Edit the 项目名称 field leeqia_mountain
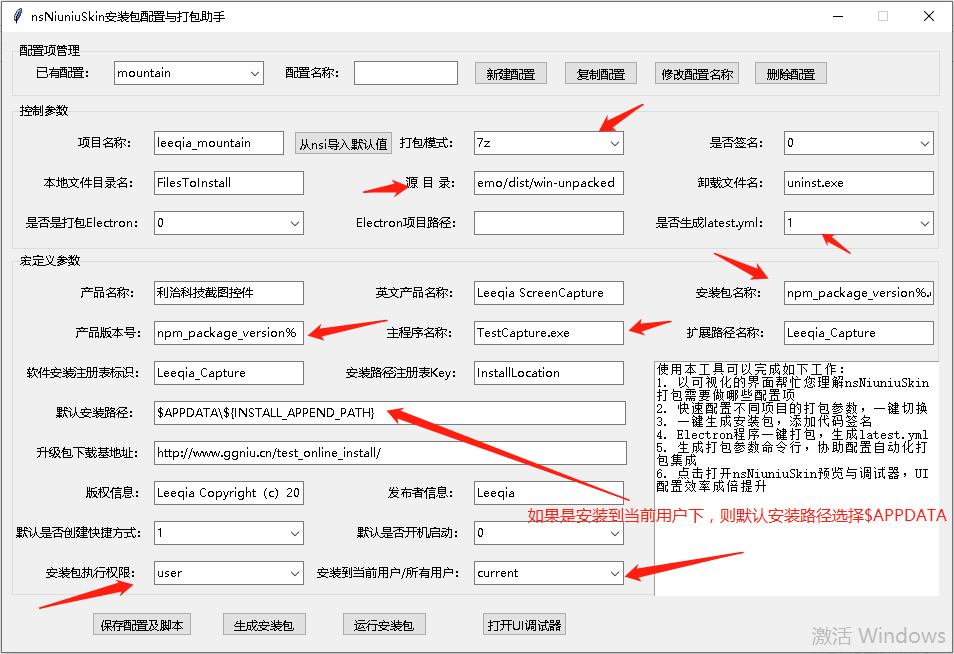The width and height of the screenshot is (954, 654). [218, 143]
